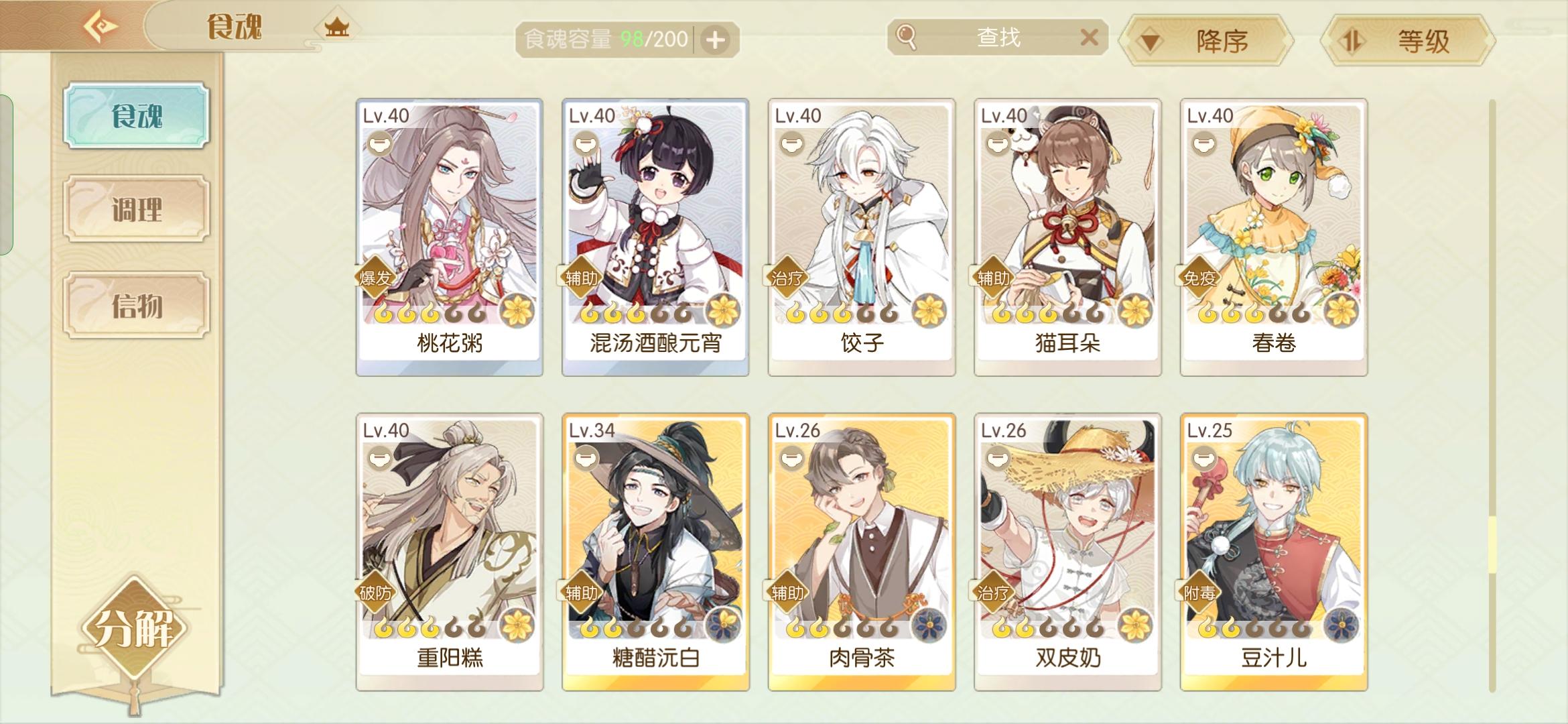Expand soul capacity with plus icon
Image resolution: width=1568 pixels, height=724 pixels.
716,40
